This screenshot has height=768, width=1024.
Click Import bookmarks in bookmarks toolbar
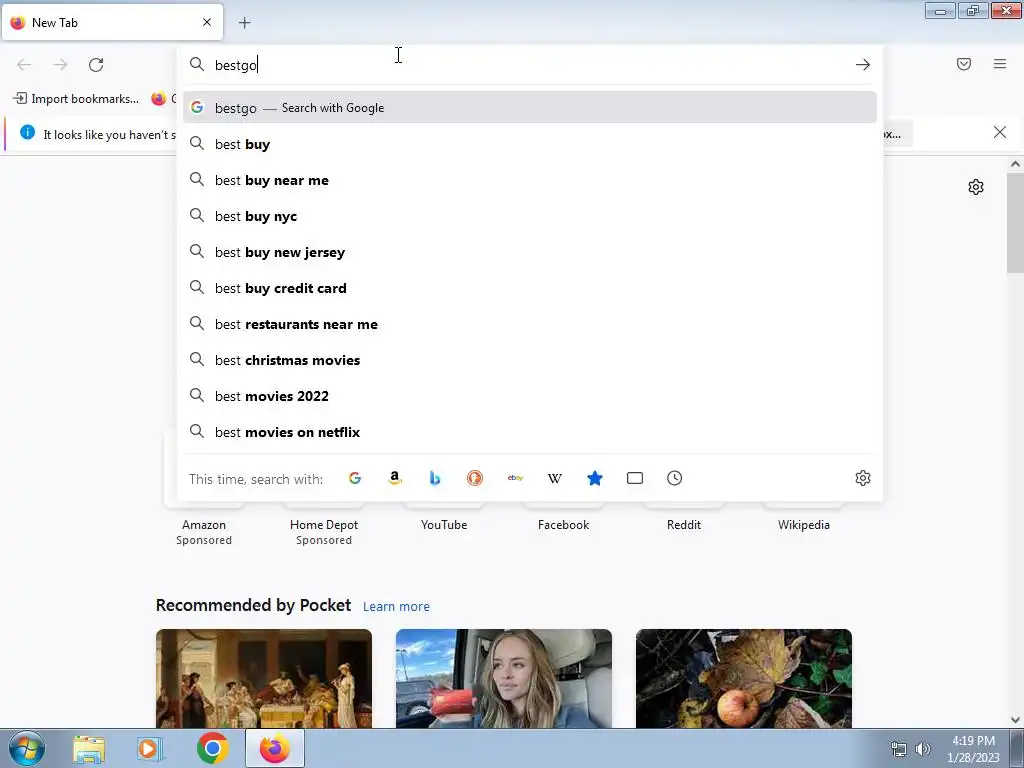[x=76, y=99]
